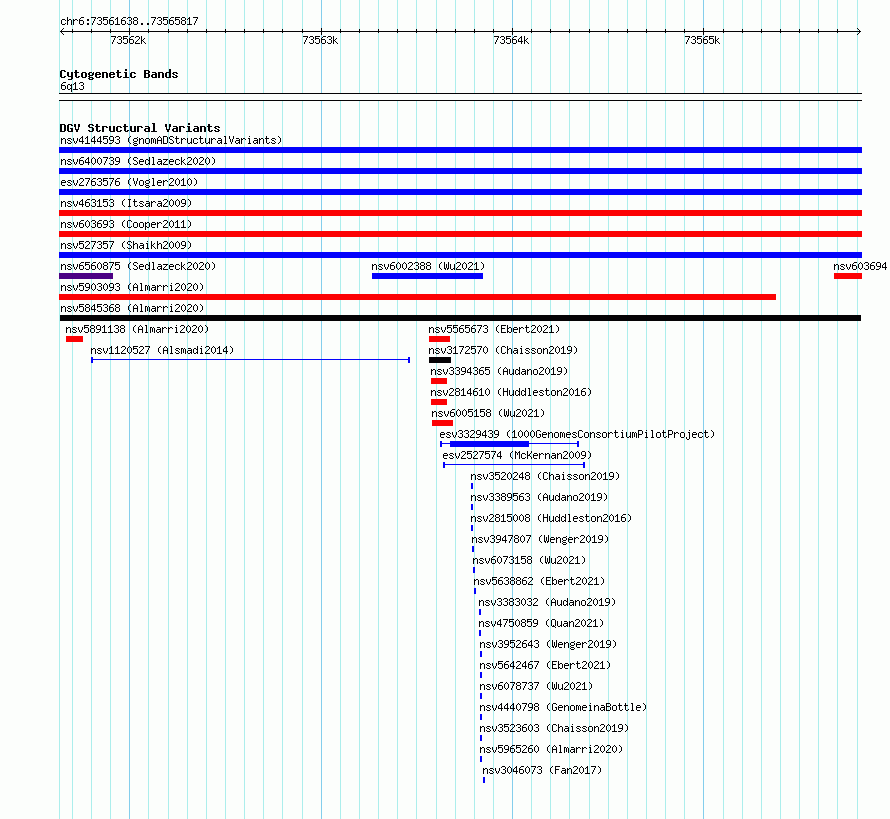Viewport: 890px width, 819px height.
Task: Click the nsv5845368 Almarri2020 label
Action: [x=132, y=308]
